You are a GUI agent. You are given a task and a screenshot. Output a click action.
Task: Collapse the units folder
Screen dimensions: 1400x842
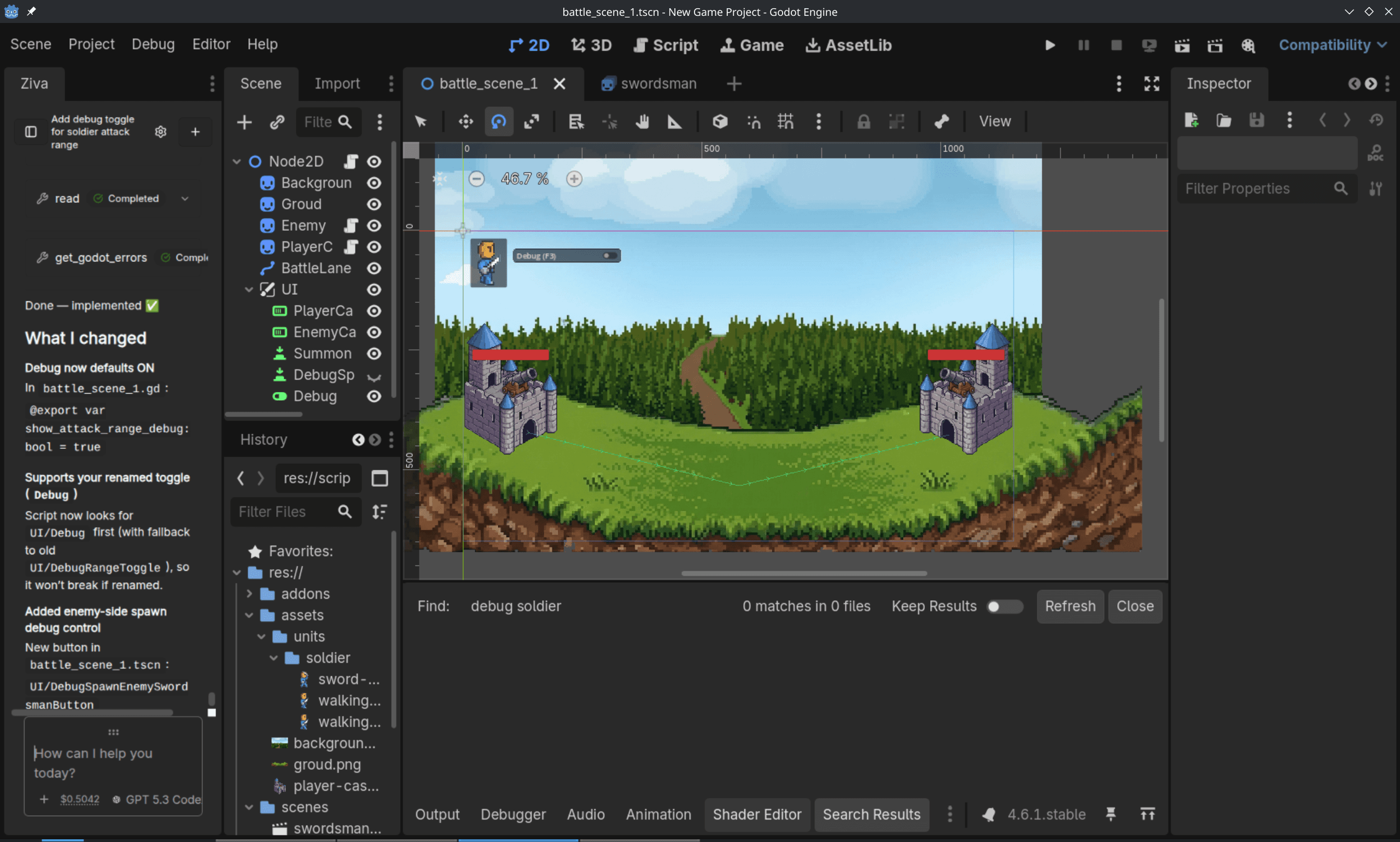tap(261, 636)
